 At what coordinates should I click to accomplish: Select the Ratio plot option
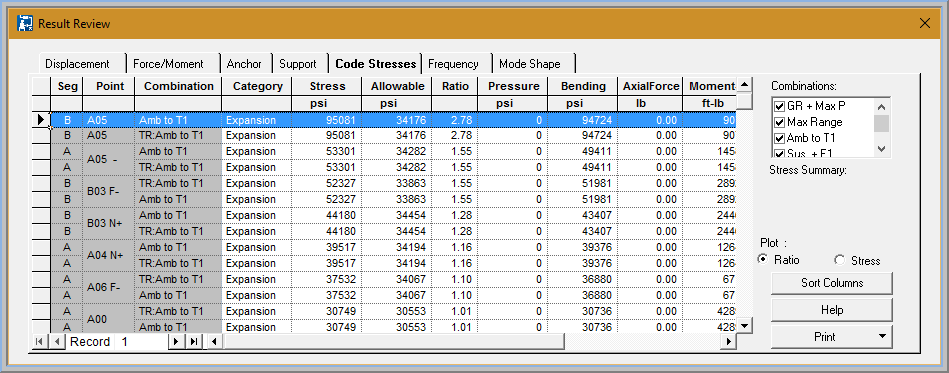coord(764,260)
